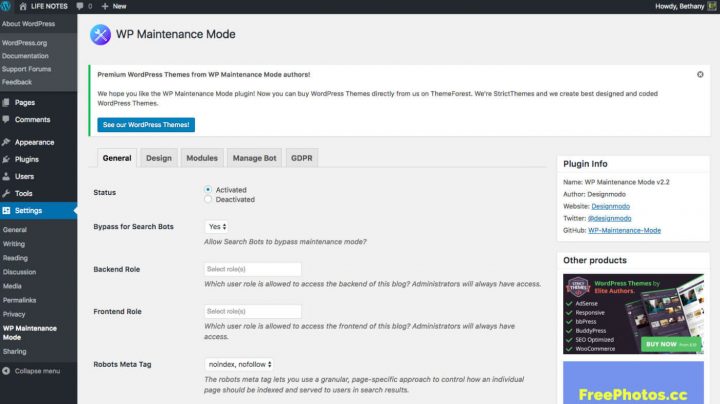Switch to the Modules tab
Image resolution: width=720 pixels, height=404 pixels.
coord(202,158)
